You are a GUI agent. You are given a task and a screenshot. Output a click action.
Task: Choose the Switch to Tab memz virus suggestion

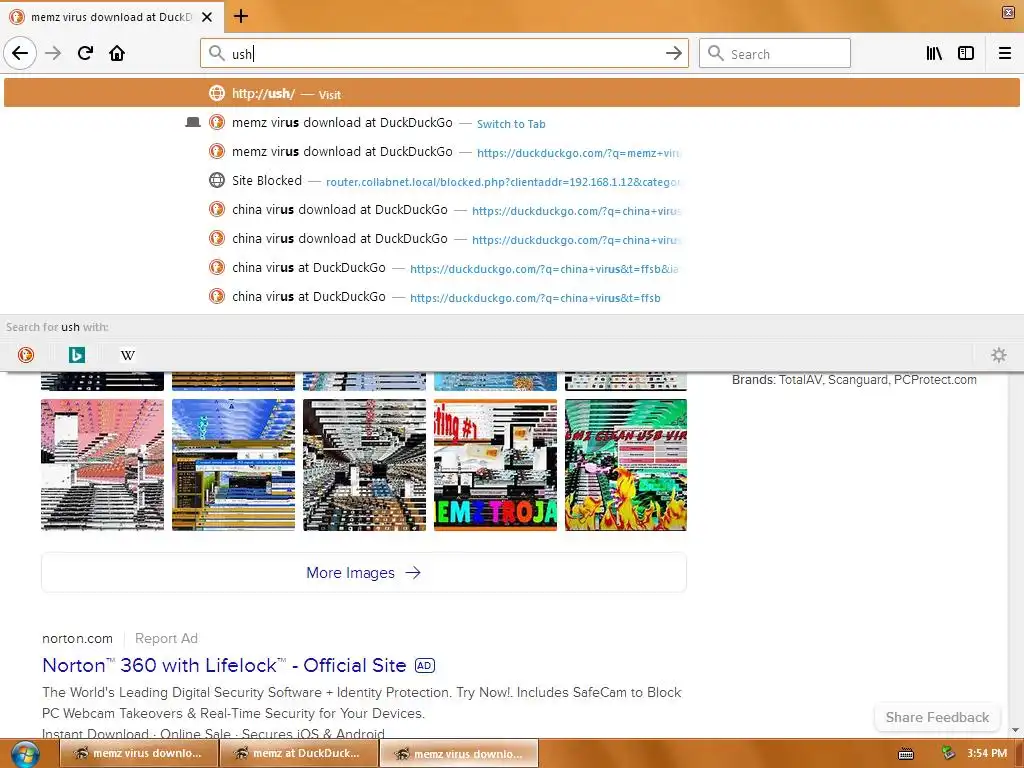point(511,123)
